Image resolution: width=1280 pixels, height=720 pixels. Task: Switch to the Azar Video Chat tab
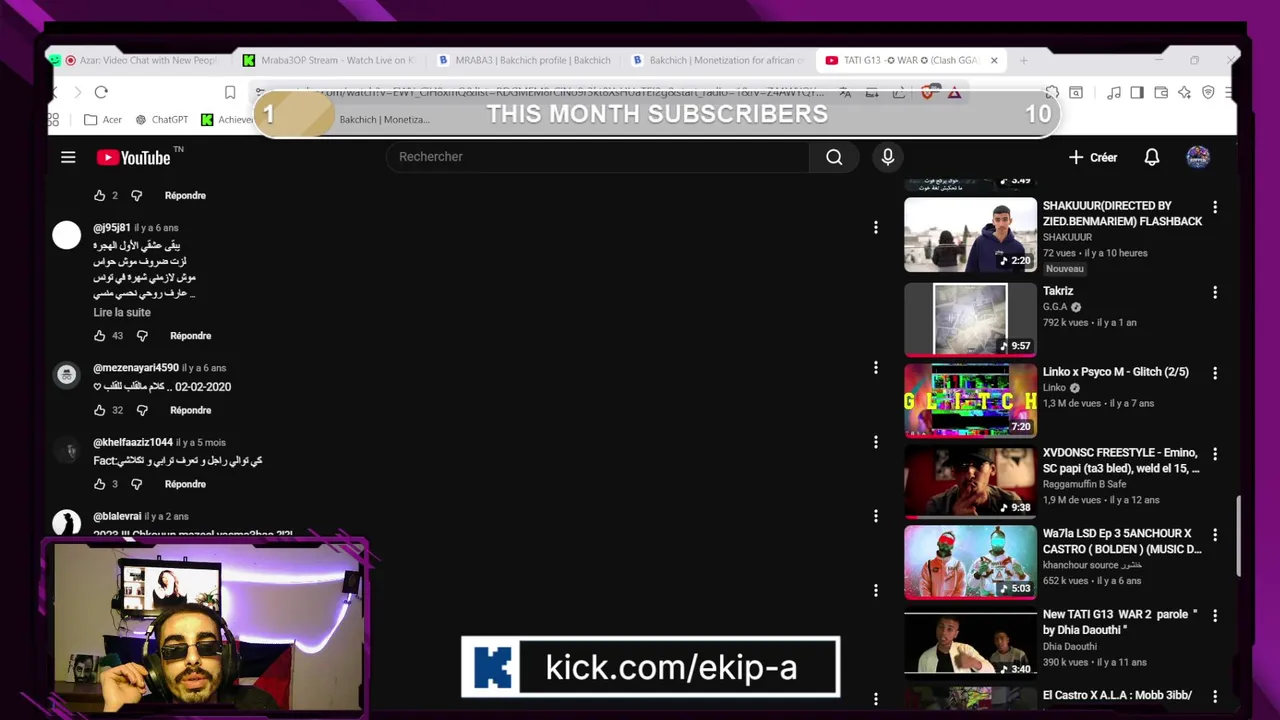pyautogui.click(x=136, y=60)
